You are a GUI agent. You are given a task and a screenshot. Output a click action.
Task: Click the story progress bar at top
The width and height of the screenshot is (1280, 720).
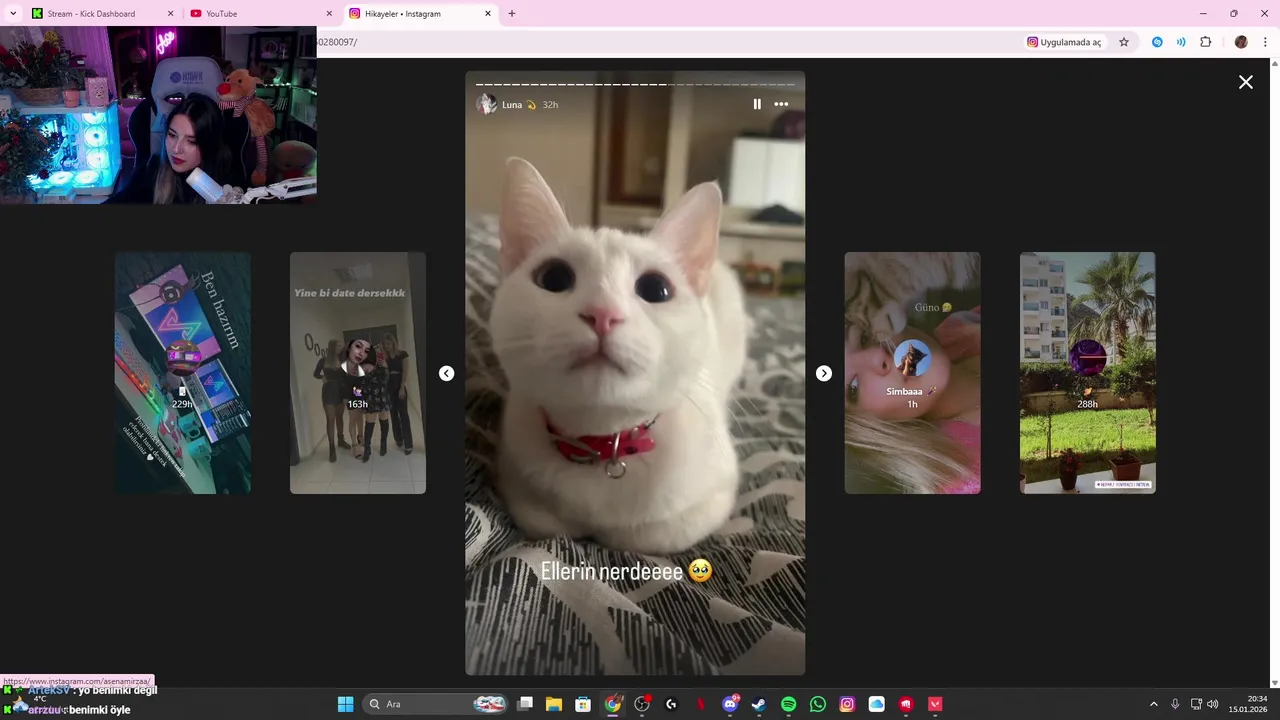[635, 84]
